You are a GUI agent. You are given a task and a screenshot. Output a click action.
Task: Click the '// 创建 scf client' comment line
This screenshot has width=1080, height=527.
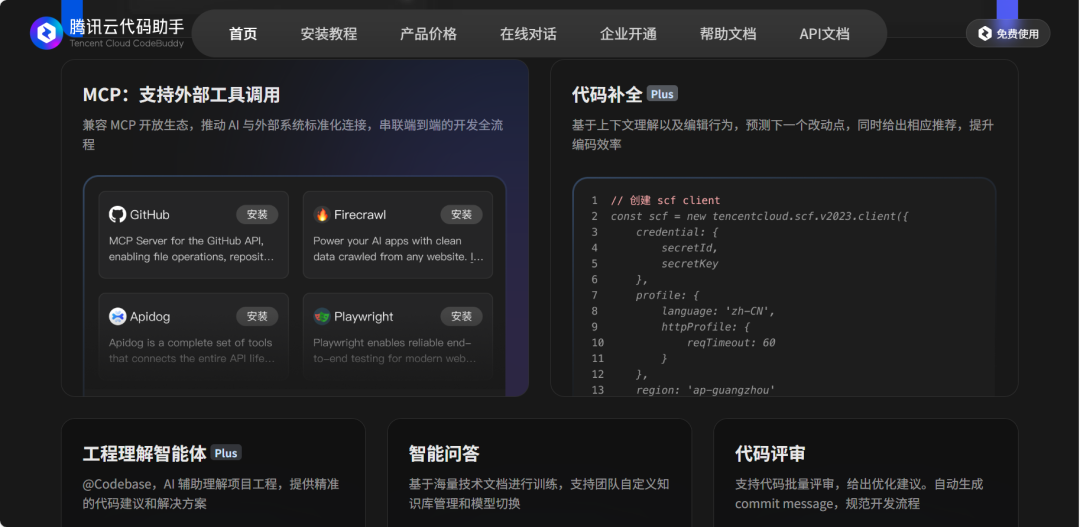click(x=665, y=200)
